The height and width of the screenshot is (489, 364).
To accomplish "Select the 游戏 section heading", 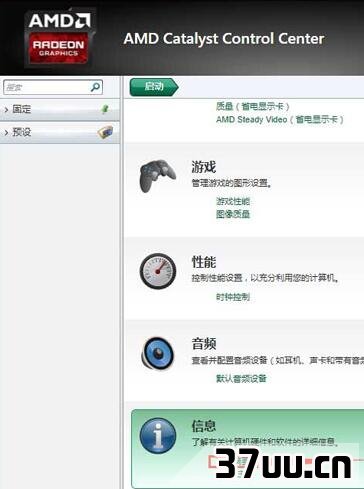I will coord(204,167).
